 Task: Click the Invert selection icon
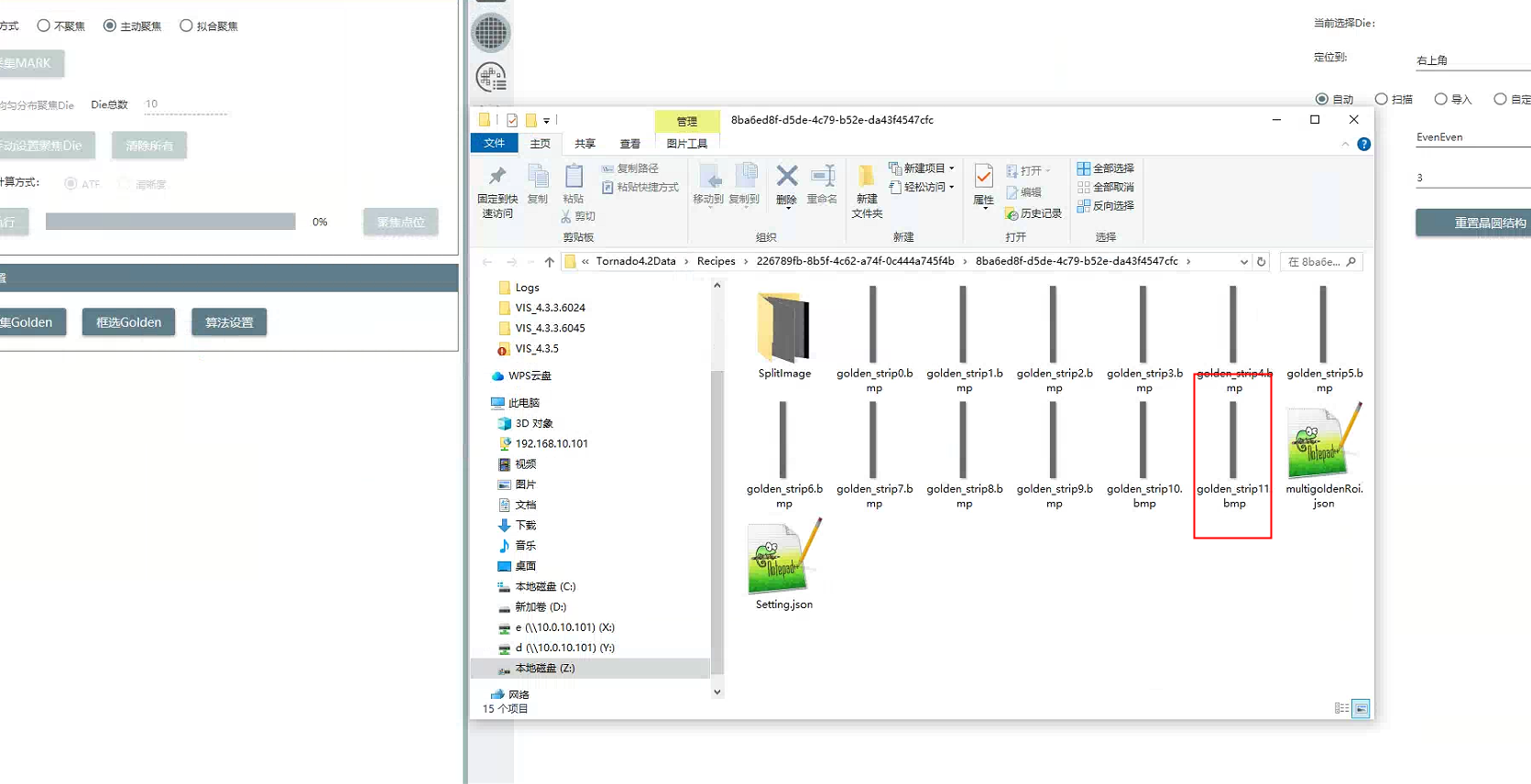coord(1084,206)
